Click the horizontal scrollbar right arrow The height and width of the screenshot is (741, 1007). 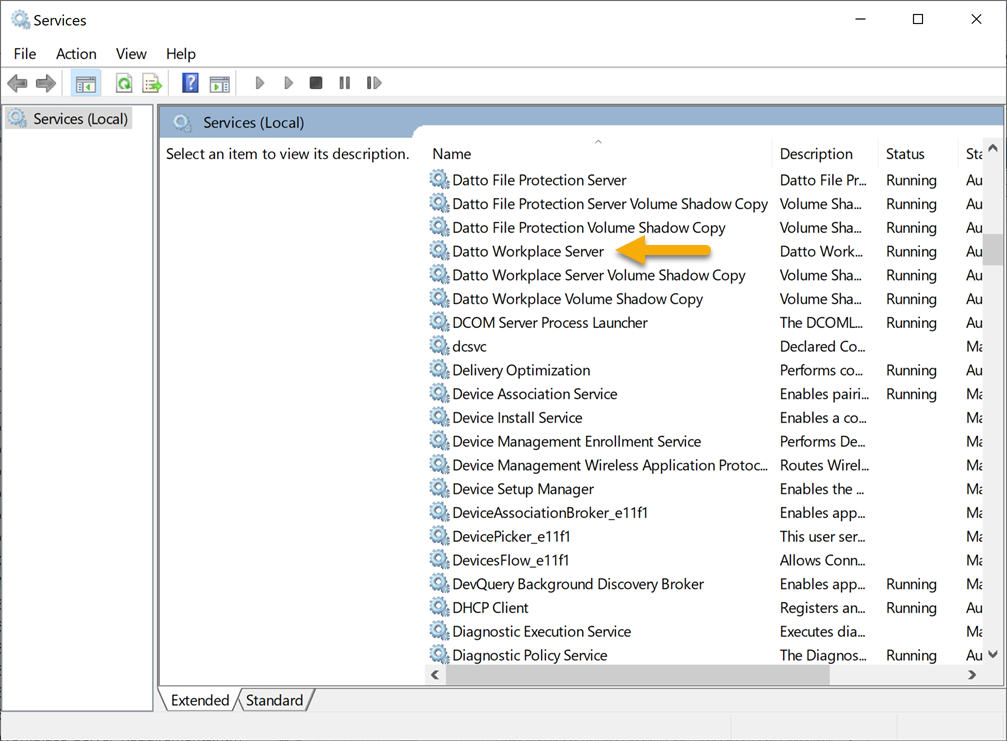coord(971,675)
